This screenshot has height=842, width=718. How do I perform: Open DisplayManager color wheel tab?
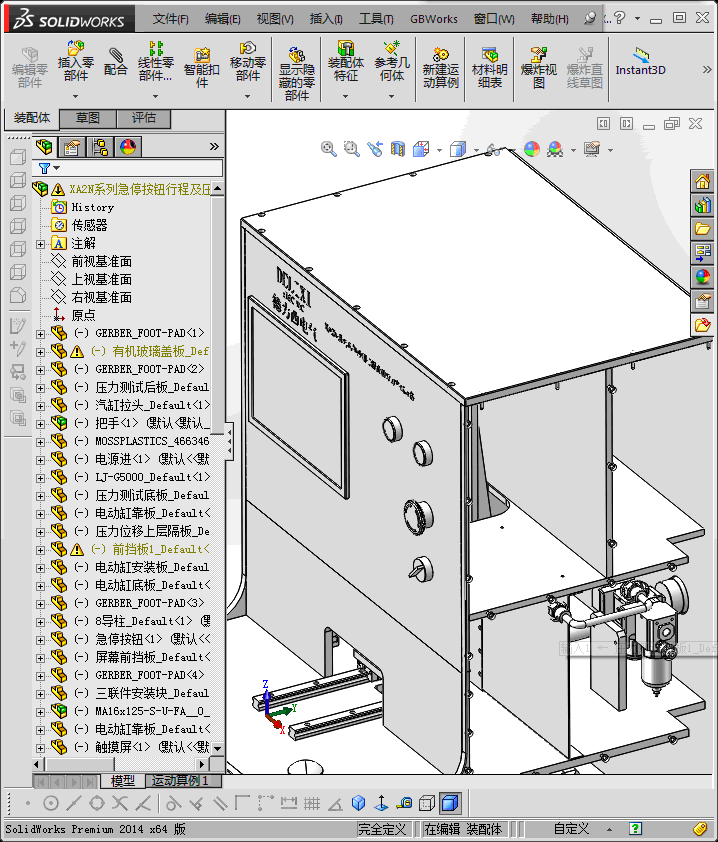128,147
